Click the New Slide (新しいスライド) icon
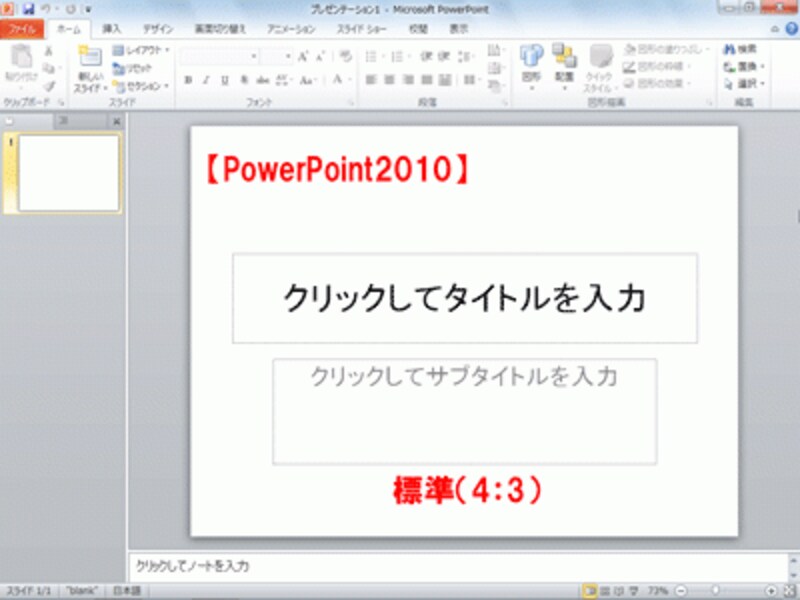800x600 pixels. pyautogui.click(x=90, y=56)
